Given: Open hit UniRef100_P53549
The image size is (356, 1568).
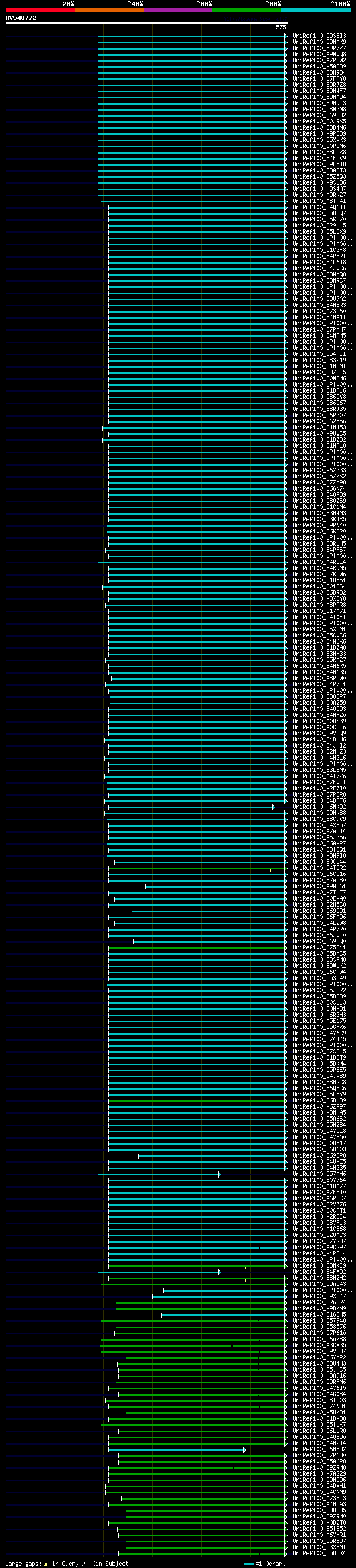Looking at the screenshot, I should [319, 978].
